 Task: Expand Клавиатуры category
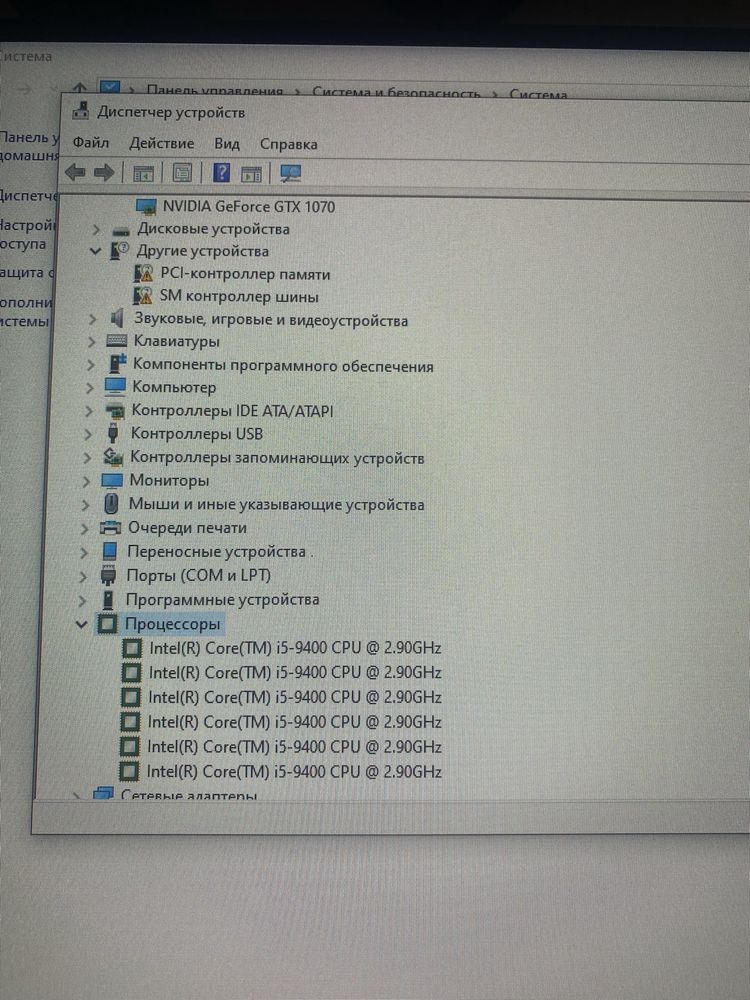(x=91, y=342)
